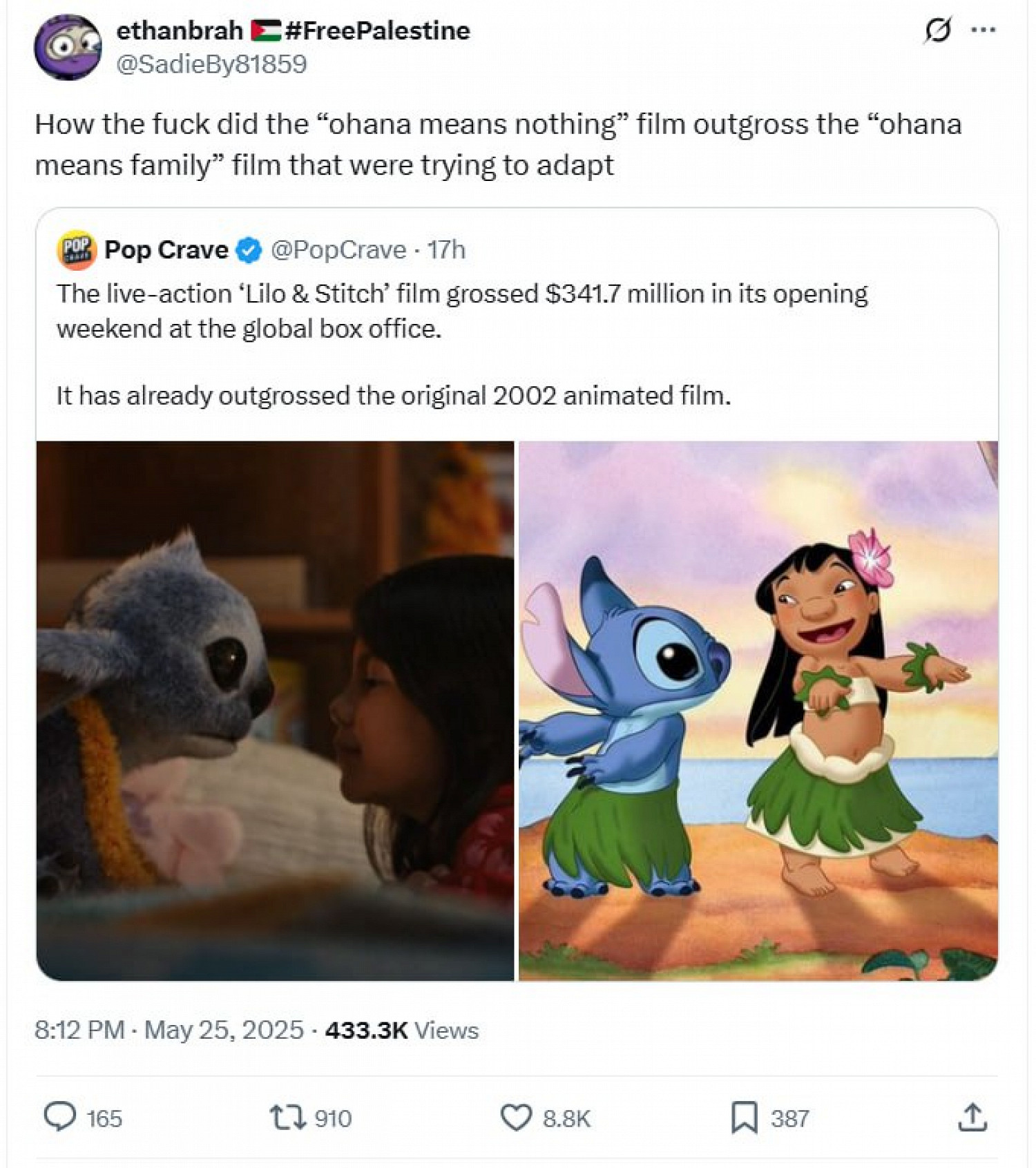This screenshot has width=1036, height=1168.
Task: Click the Grok slashed-circle icon
Action: [937, 30]
